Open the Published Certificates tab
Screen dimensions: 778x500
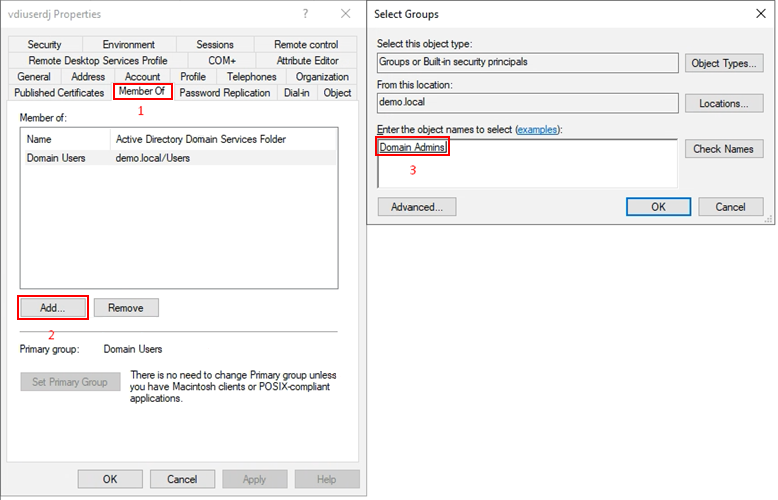click(59, 93)
